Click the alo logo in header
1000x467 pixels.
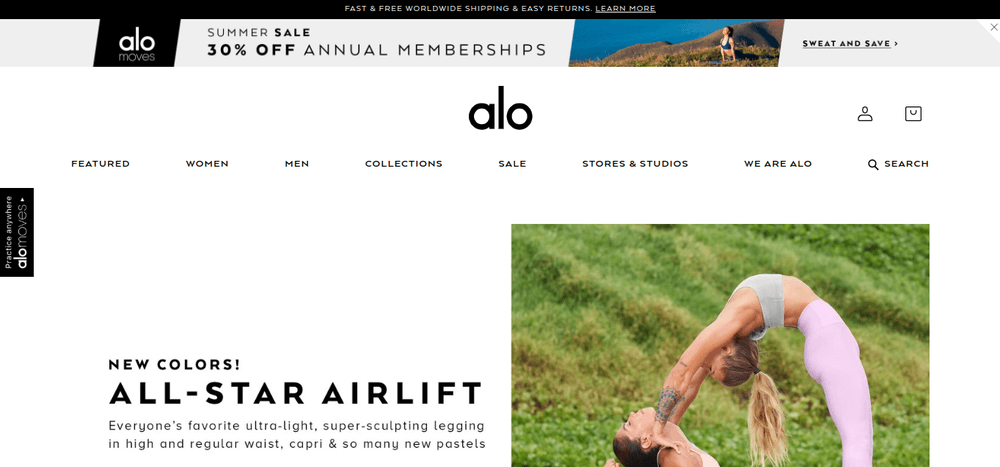tap(500, 108)
